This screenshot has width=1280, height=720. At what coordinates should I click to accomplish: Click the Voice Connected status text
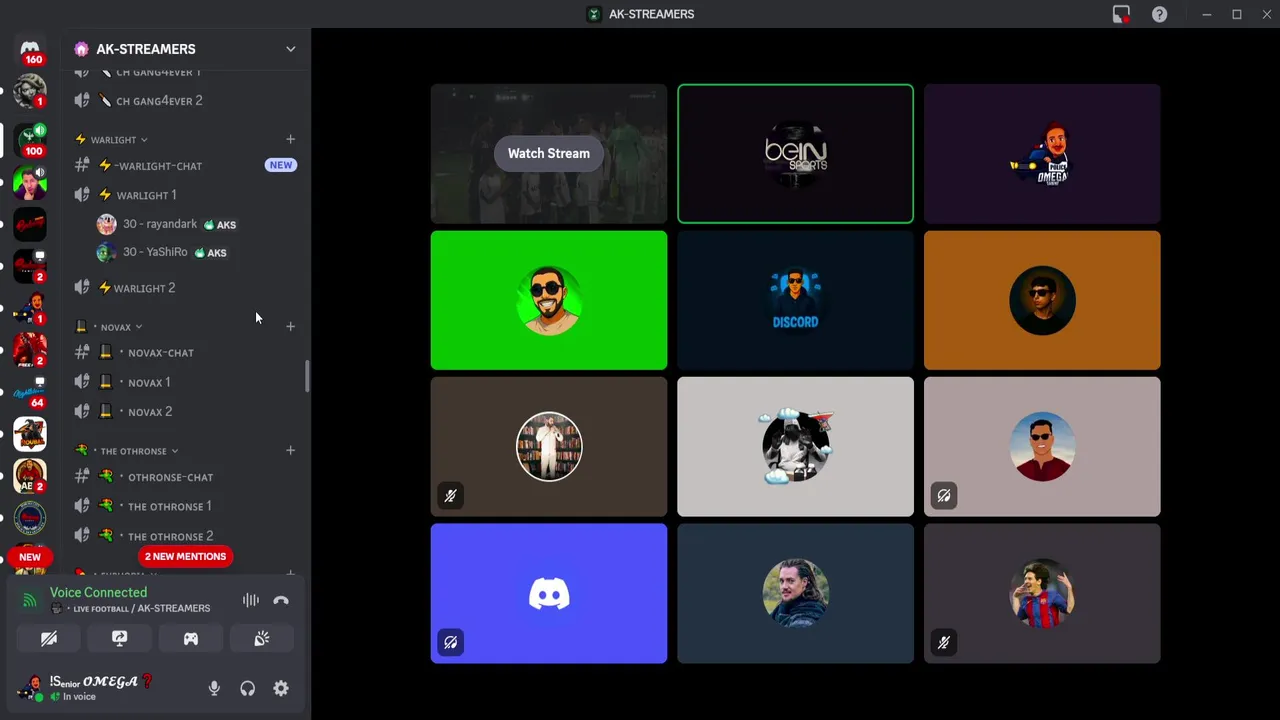(98, 593)
